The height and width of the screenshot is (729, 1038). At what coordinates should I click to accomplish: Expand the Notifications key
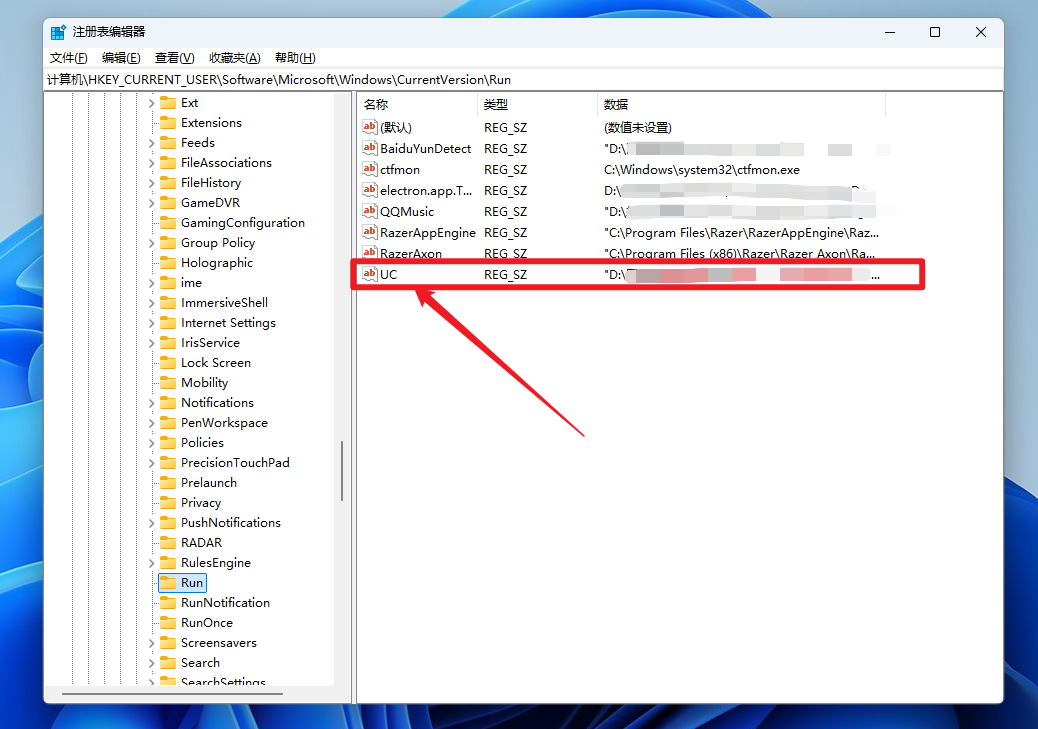point(152,403)
